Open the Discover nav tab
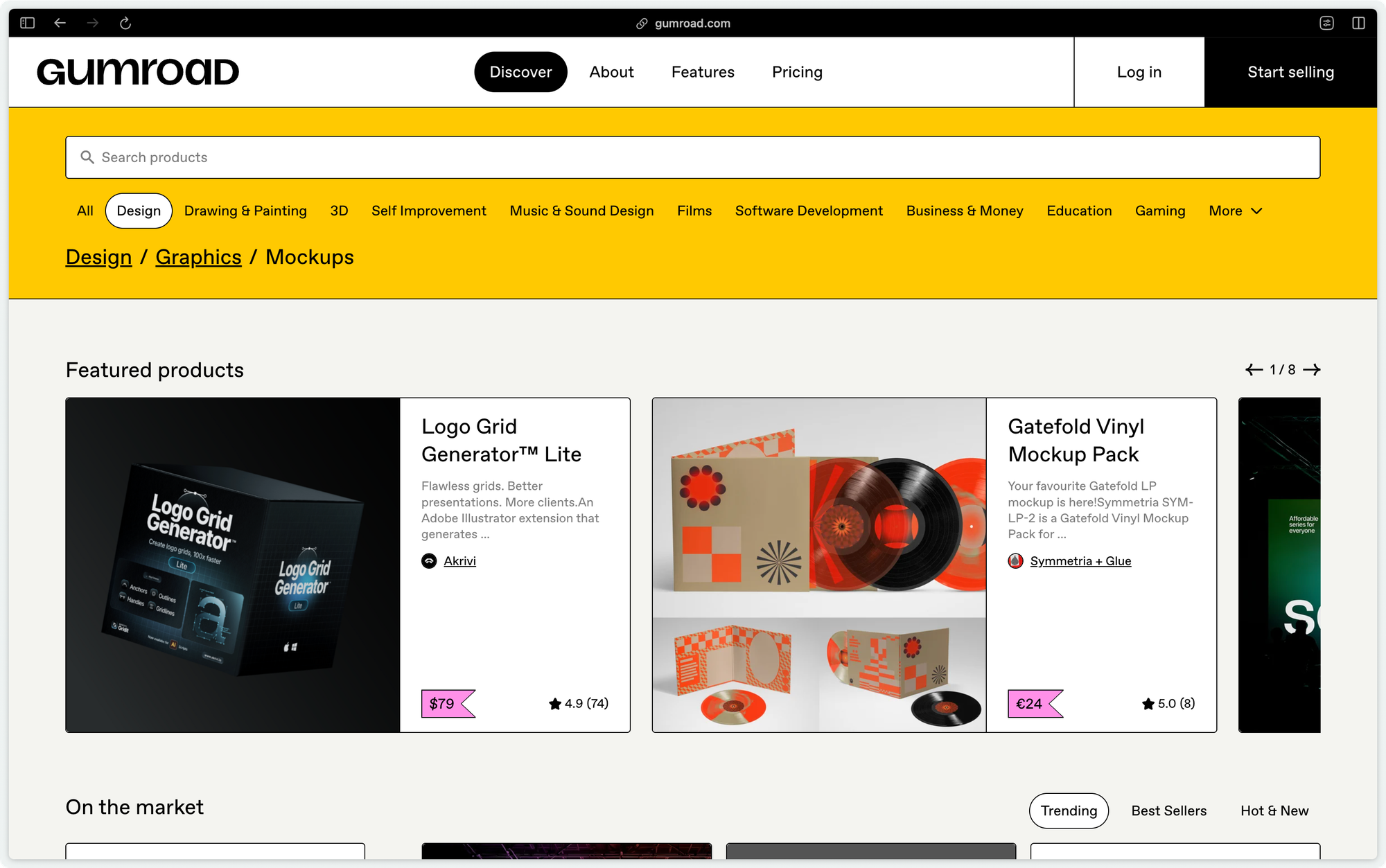 pos(520,72)
